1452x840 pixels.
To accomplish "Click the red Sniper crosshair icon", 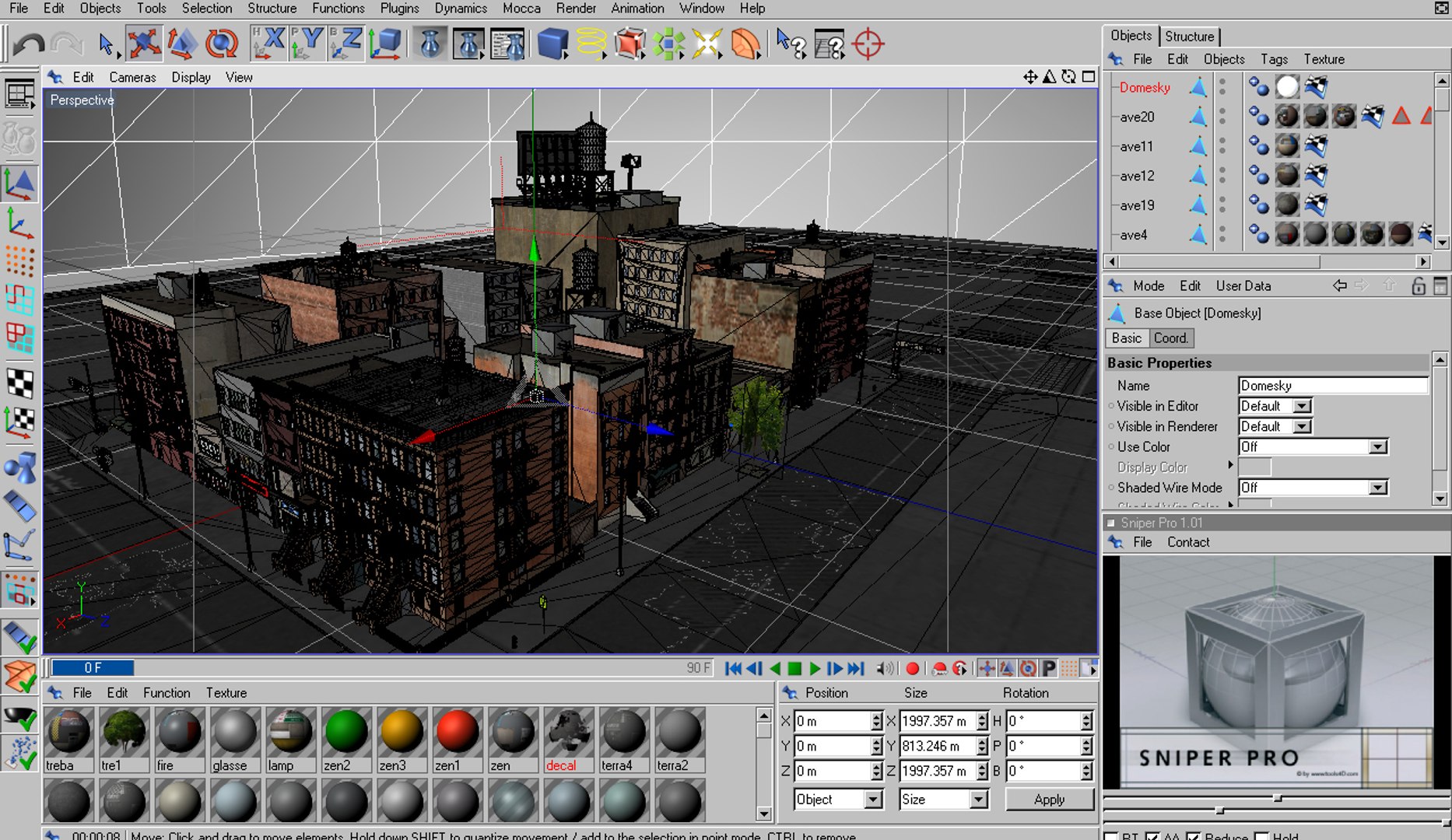I will (868, 44).
